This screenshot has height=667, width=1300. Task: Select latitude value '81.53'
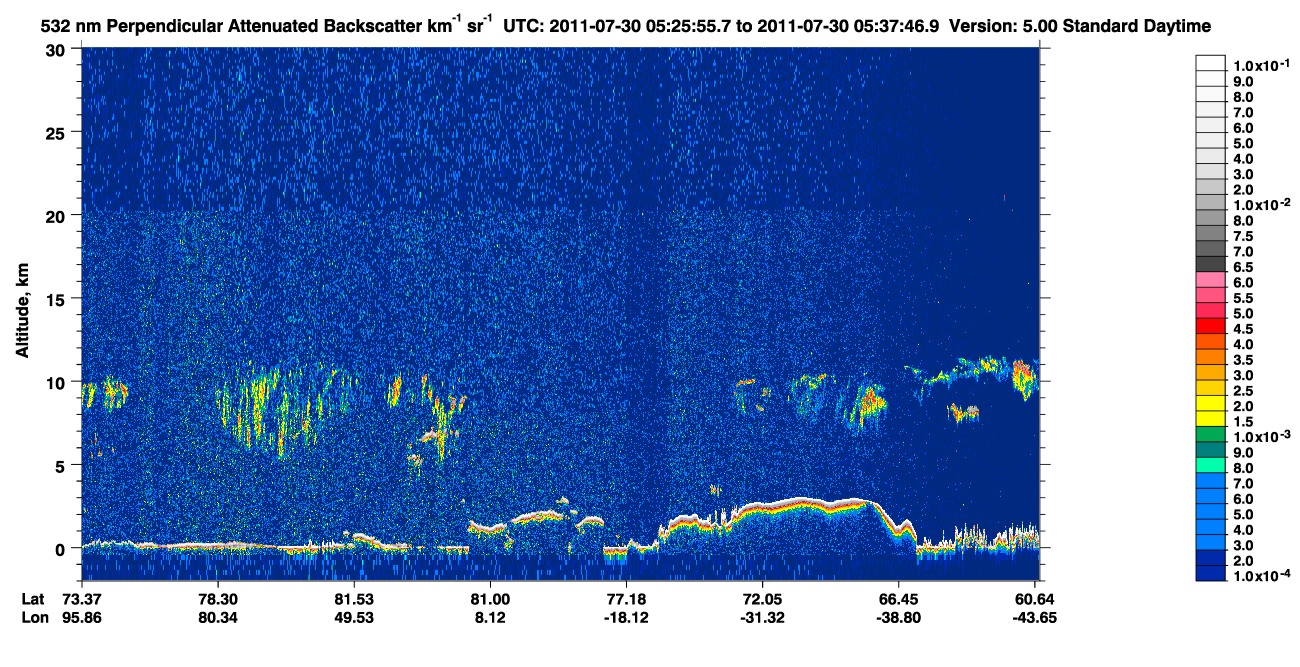pyautogui.click(x=353, y=598)
